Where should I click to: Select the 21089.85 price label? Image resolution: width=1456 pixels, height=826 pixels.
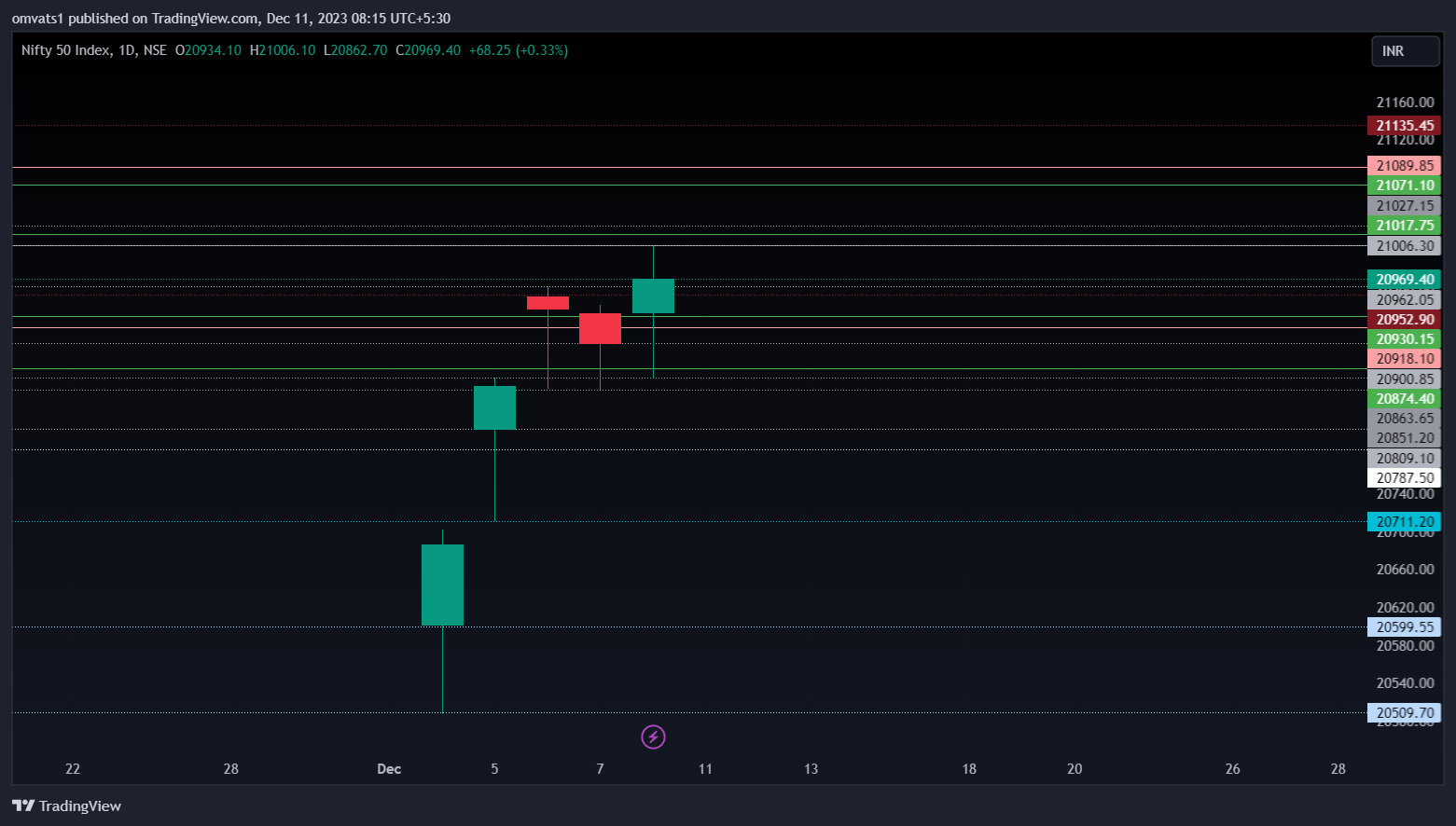coord(1404,166)
